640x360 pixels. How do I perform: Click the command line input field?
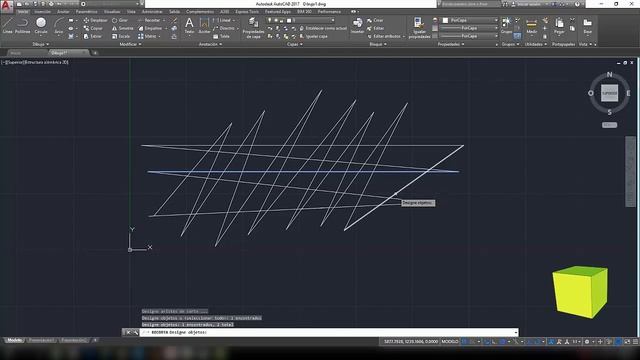coord(329,332)
